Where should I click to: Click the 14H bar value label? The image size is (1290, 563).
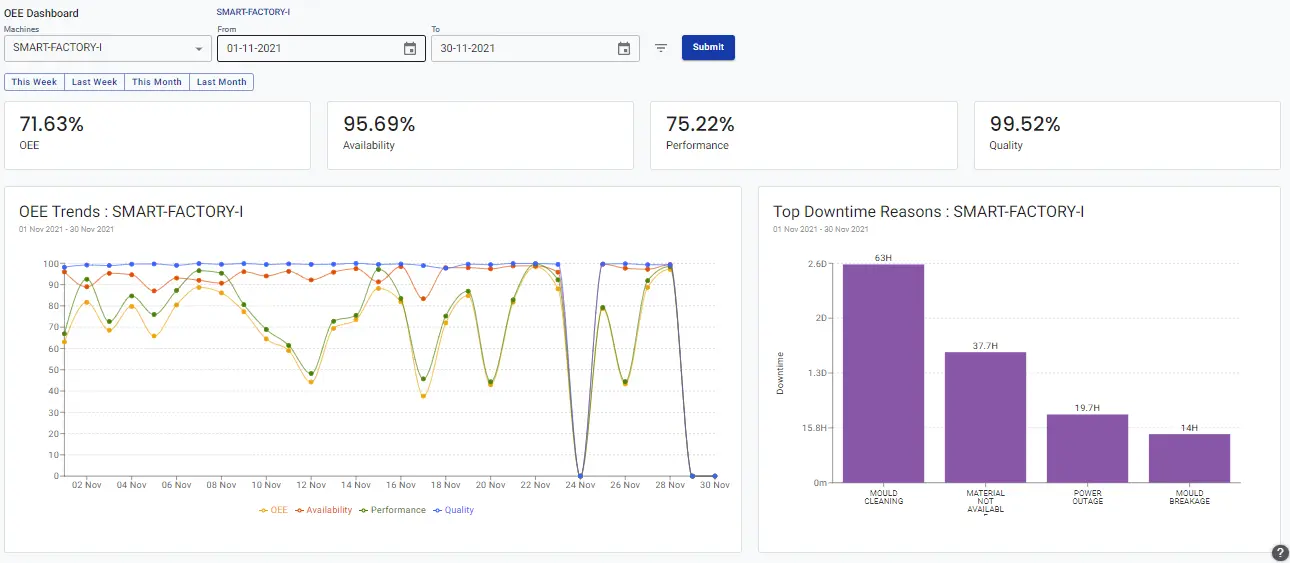tap(1189, 428)
